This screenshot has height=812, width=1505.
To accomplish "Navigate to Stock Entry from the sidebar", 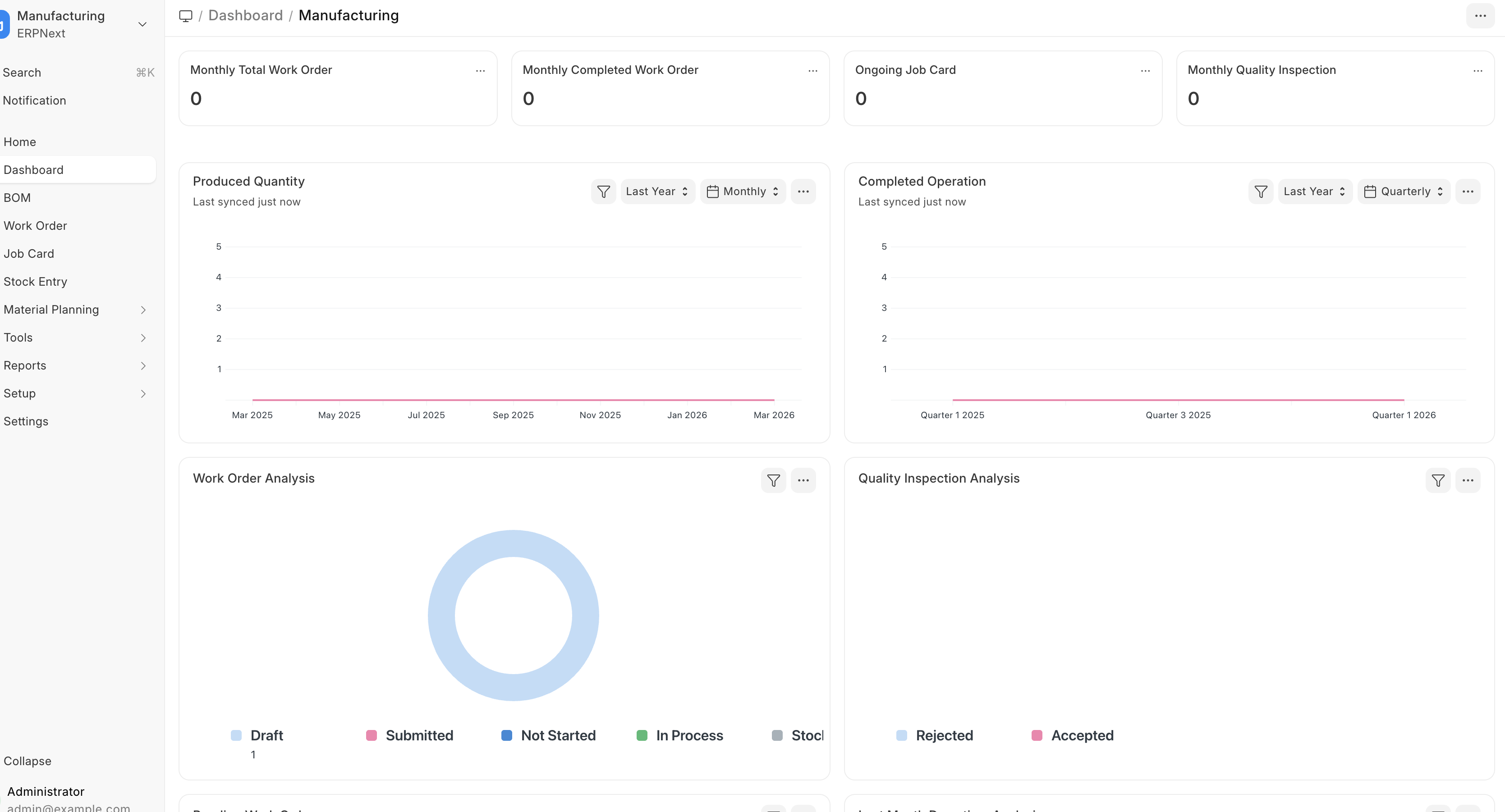I will point(35,281).
